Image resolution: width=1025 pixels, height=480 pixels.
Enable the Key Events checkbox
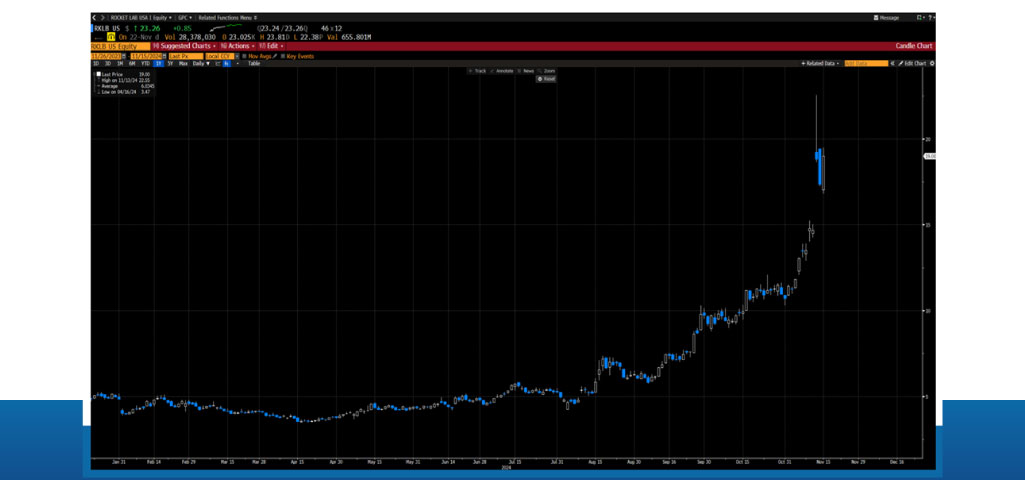tap(284, 56)
